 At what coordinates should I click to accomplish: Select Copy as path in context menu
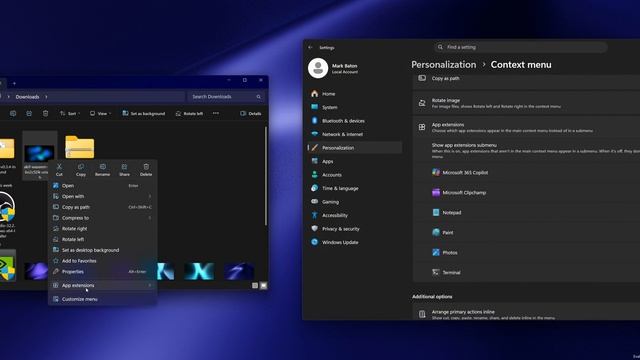pyautogui.click(x=102, y=207)
